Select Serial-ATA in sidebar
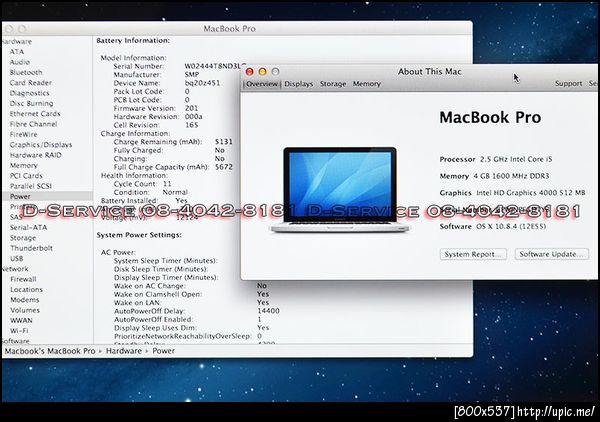This screenshot has width=600, height=422. [x=29, y=227]
